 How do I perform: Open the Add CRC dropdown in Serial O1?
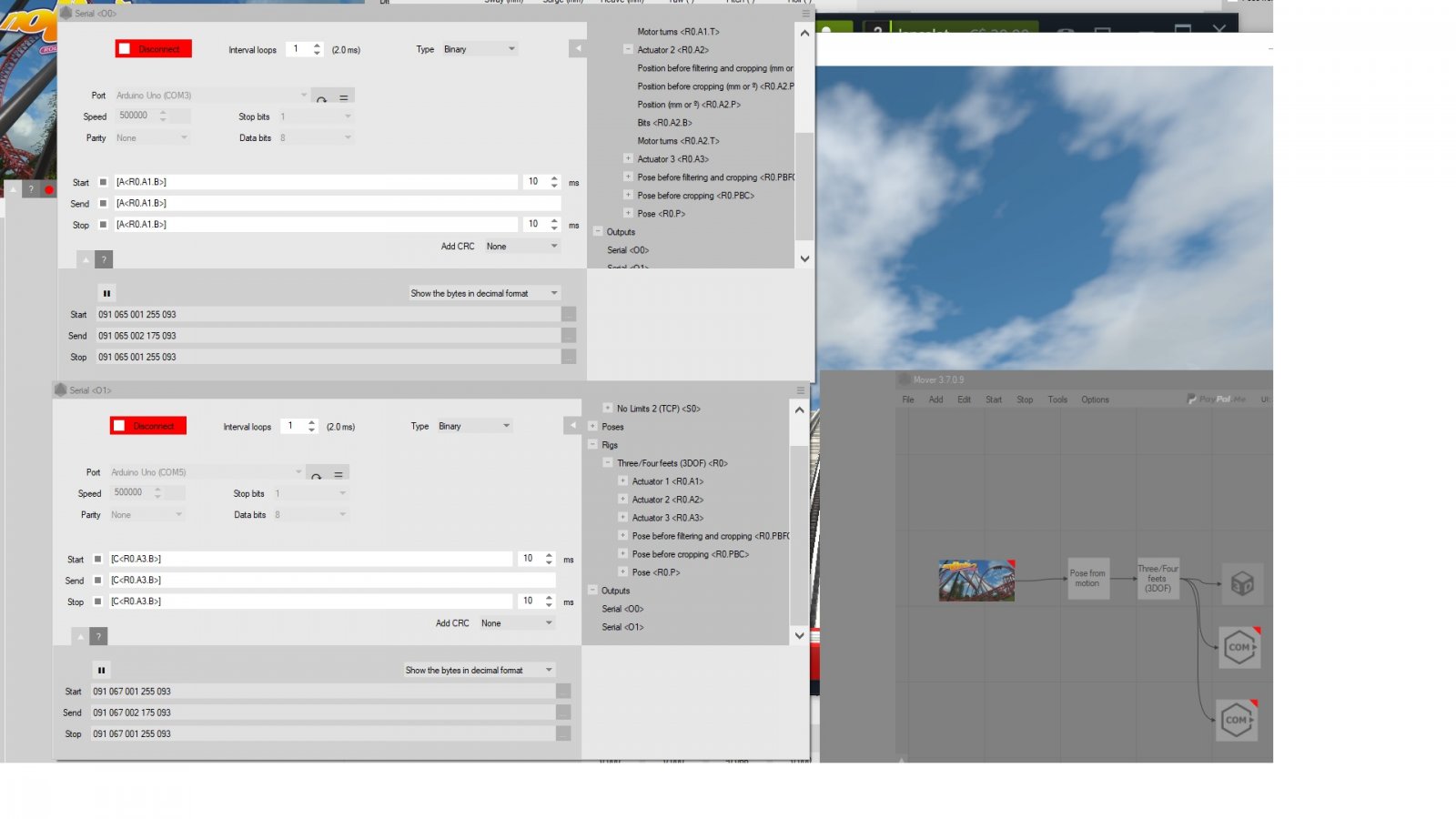(516, 623)
